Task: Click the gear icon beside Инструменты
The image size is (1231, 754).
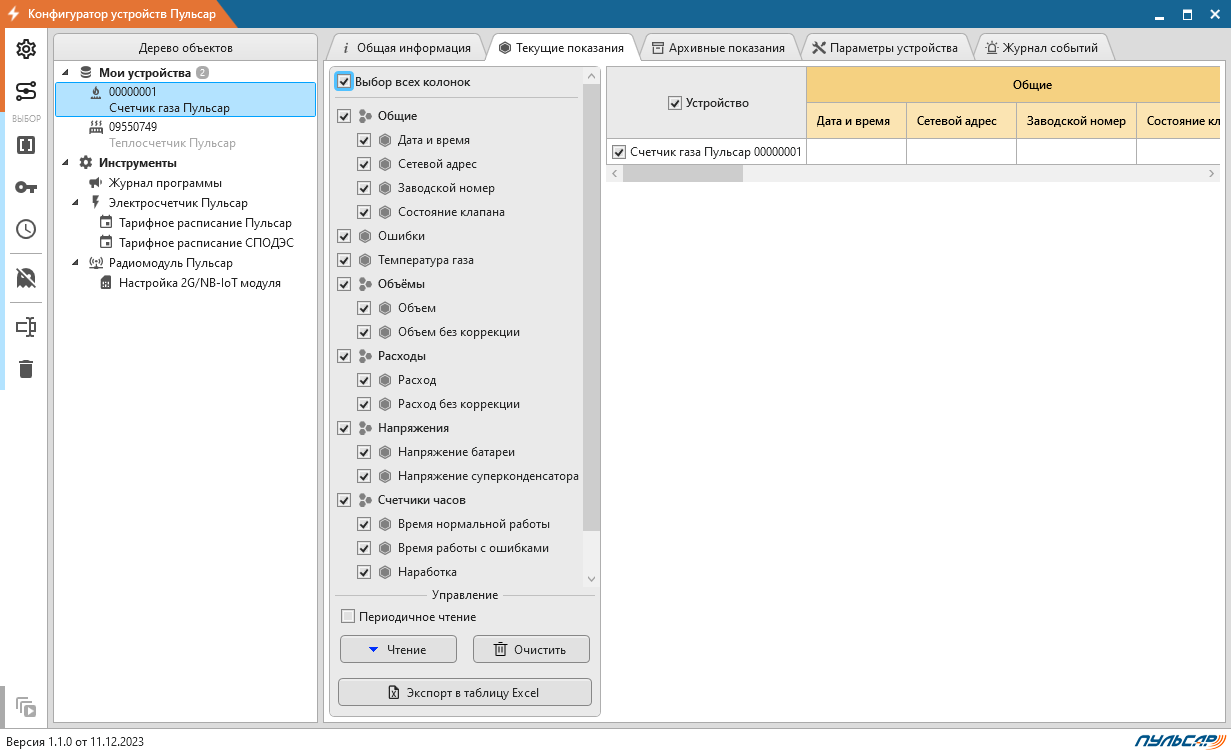Action: (x=86, y=163)
